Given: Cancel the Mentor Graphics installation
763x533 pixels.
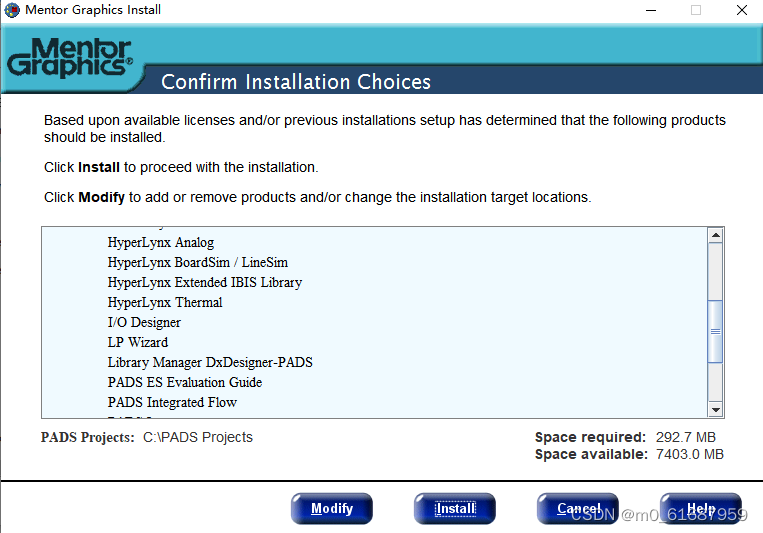Looking at the screenshot, I should point(578,508).
